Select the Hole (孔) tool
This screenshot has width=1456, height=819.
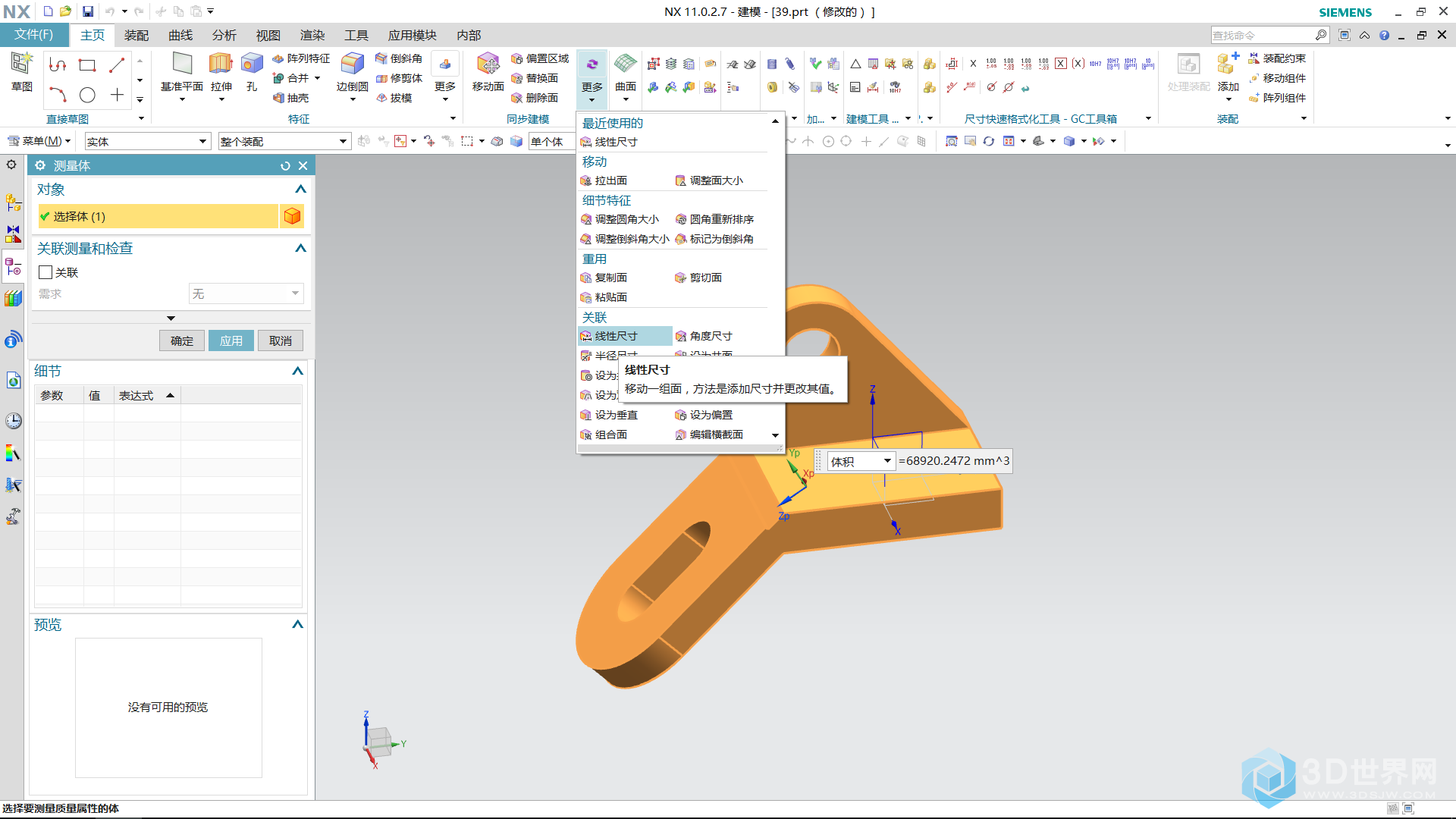tap(252, 73)
